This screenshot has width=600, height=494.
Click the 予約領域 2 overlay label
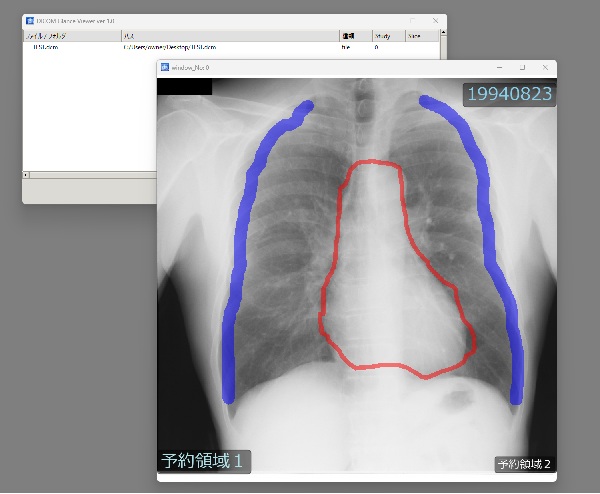coord(524,464)
